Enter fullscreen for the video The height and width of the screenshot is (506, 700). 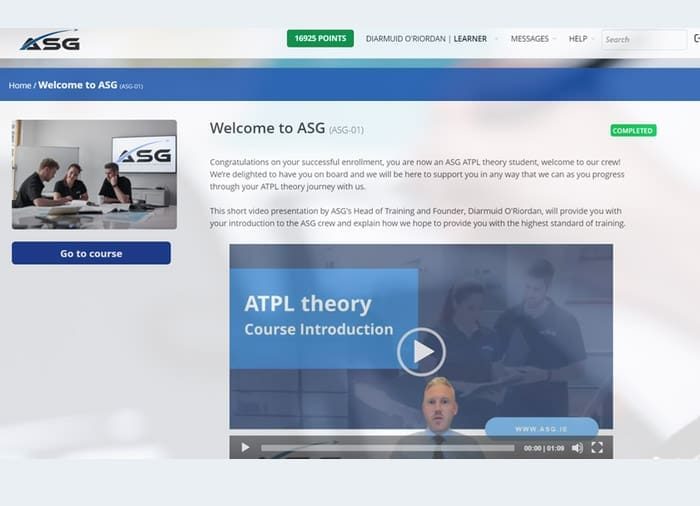[597, 447]
